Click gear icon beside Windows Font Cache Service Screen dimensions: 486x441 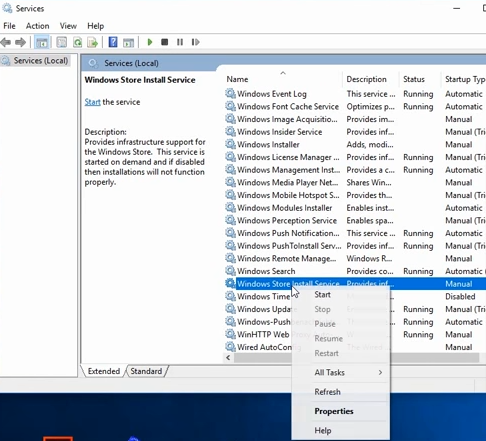coord(230,106)
